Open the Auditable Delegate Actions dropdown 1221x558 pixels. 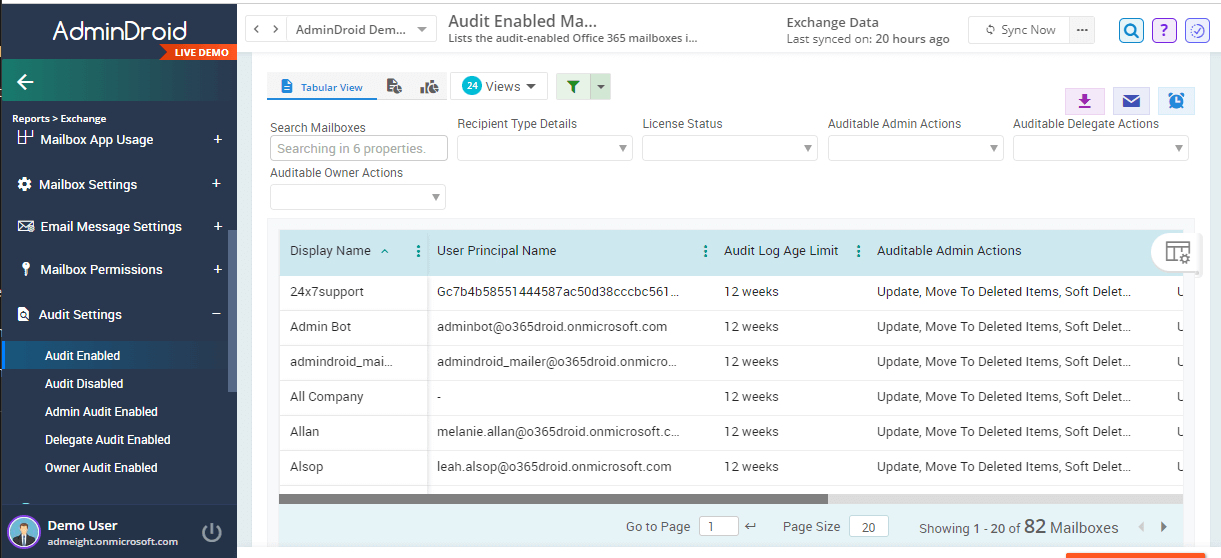1101,148
